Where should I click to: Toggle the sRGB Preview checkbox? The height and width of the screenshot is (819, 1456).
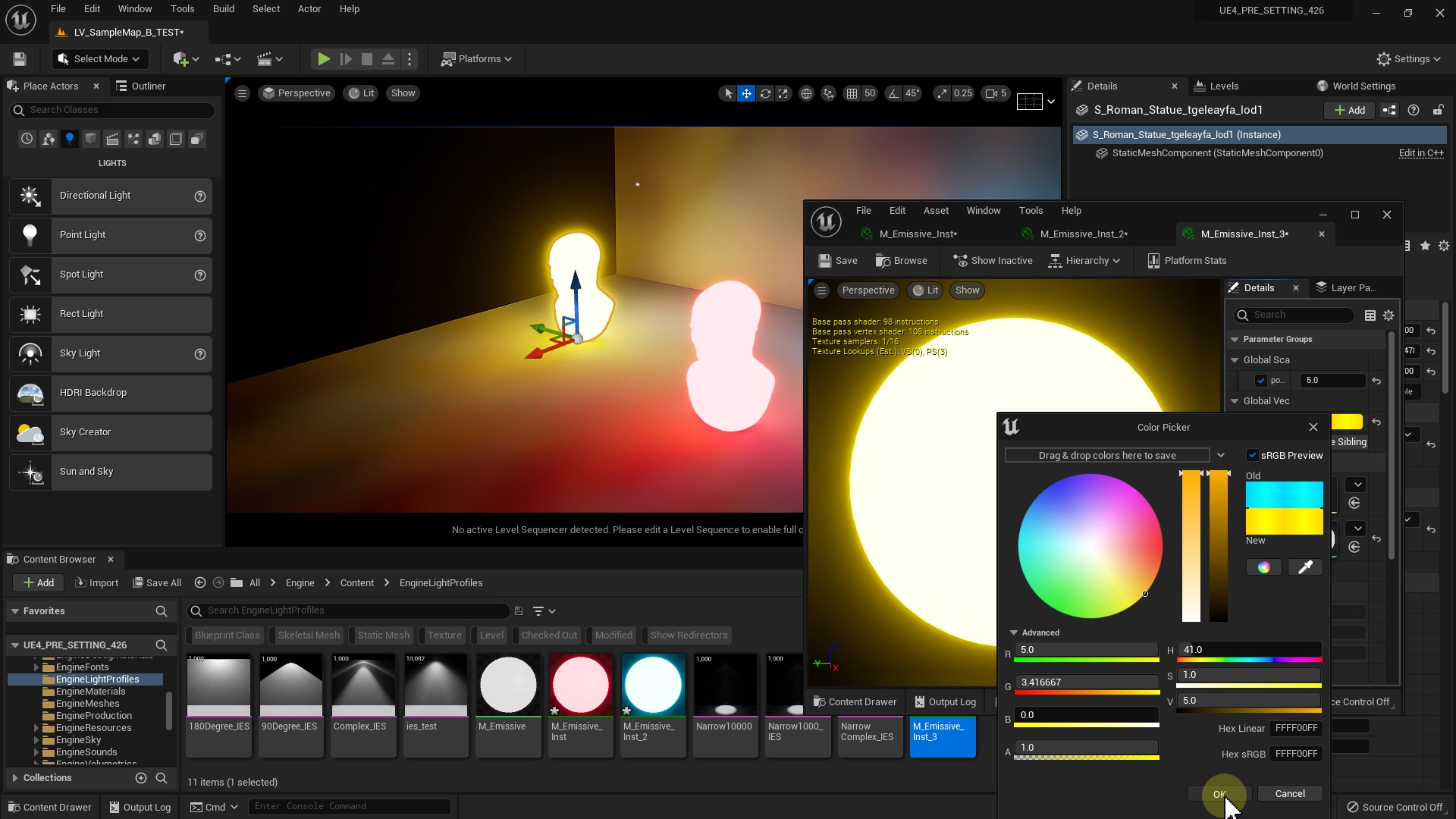[1253, 455]
